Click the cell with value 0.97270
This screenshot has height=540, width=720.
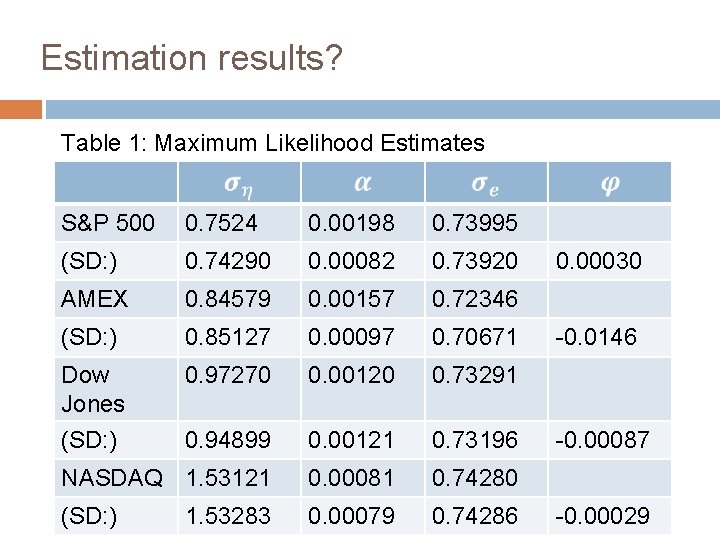239,389
